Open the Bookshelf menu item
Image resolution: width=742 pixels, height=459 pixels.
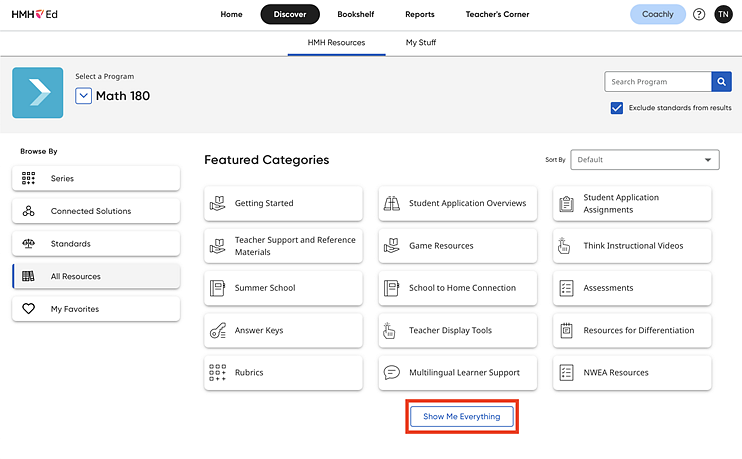pyautogui.click(x=355, y=14)
